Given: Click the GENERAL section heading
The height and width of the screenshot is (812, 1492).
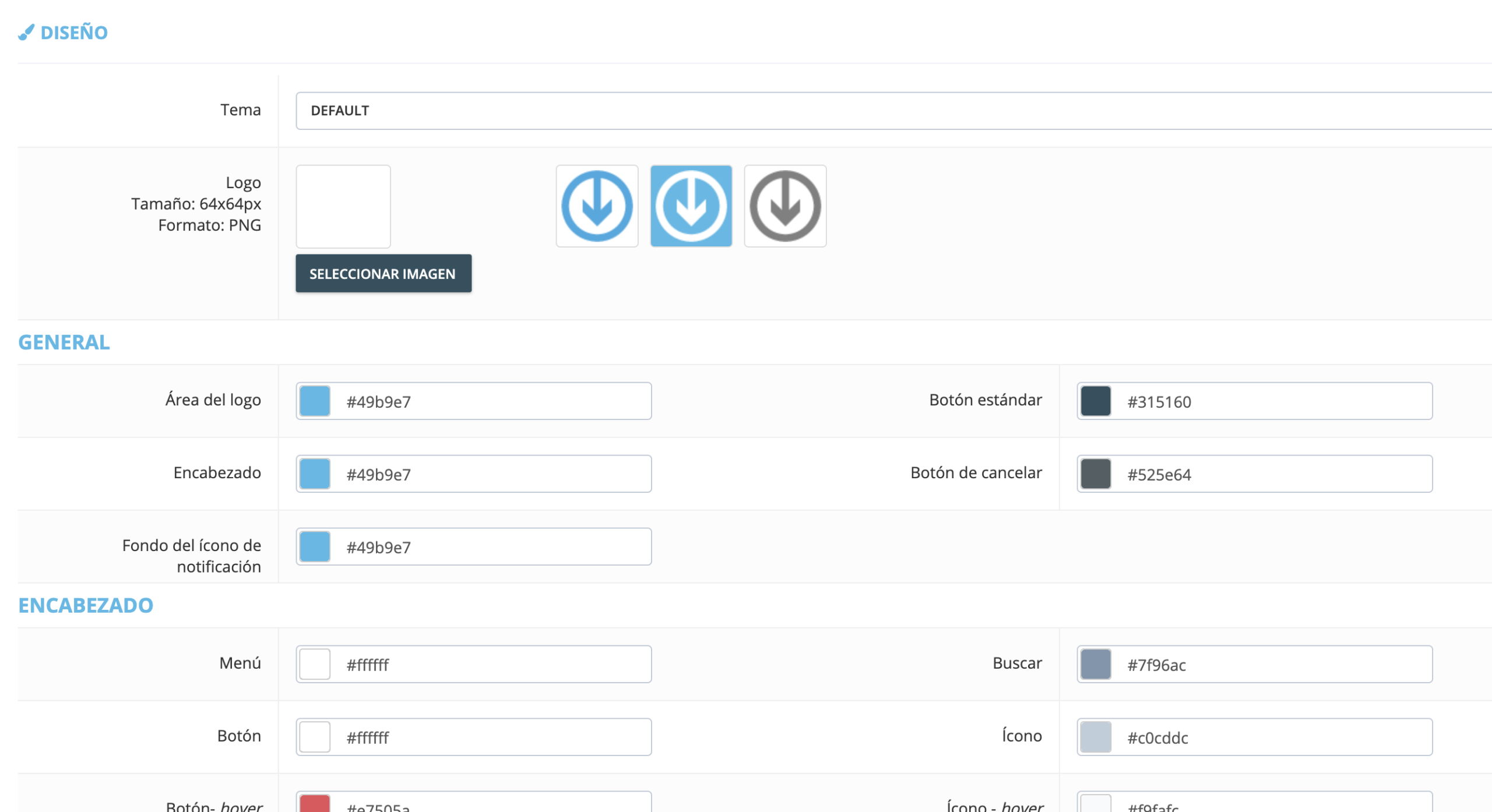Looking at the screenshot, I should tap(64, 342).
